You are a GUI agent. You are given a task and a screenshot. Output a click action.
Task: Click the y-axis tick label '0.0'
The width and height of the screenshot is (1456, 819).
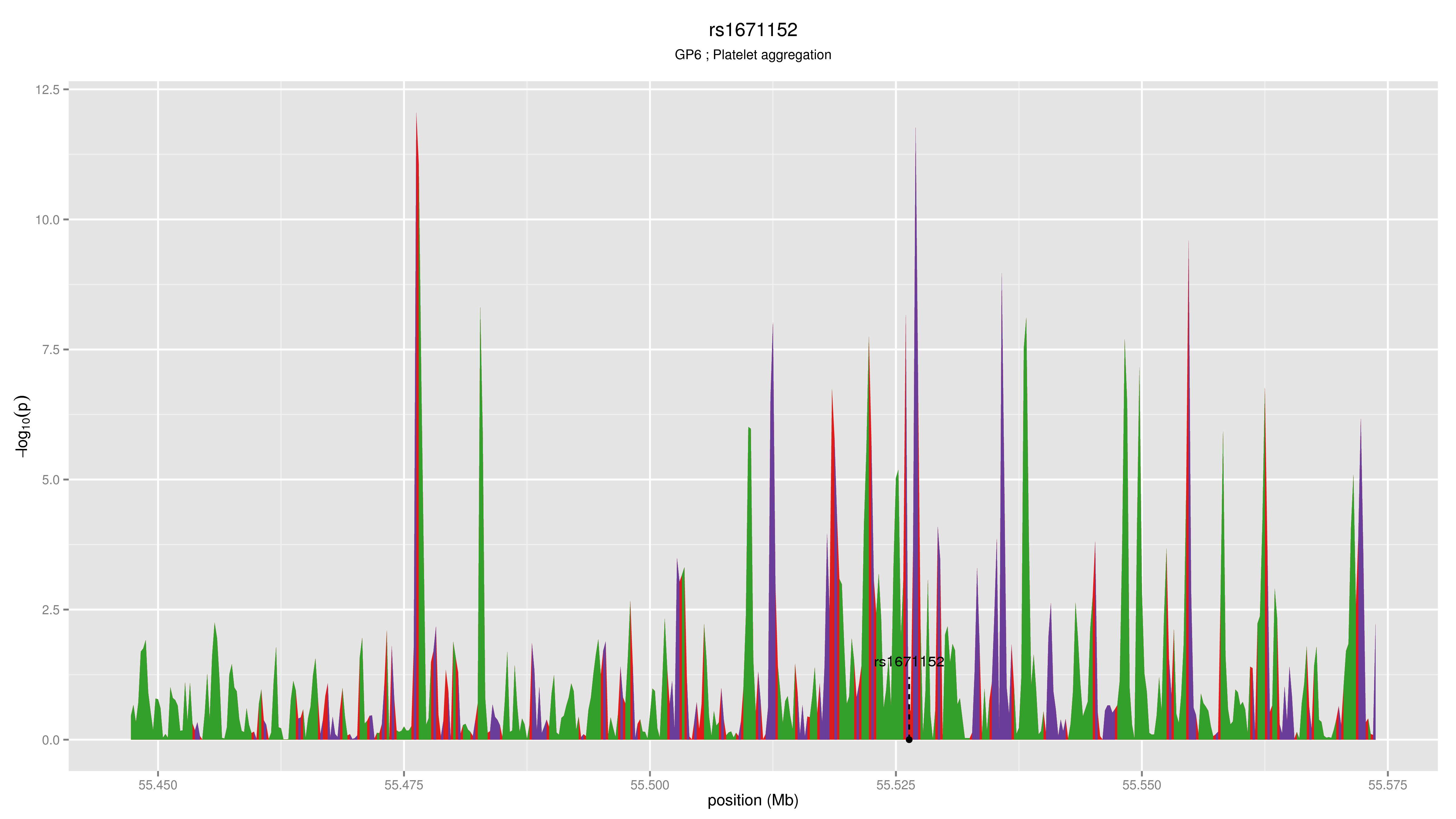point(51,740)
